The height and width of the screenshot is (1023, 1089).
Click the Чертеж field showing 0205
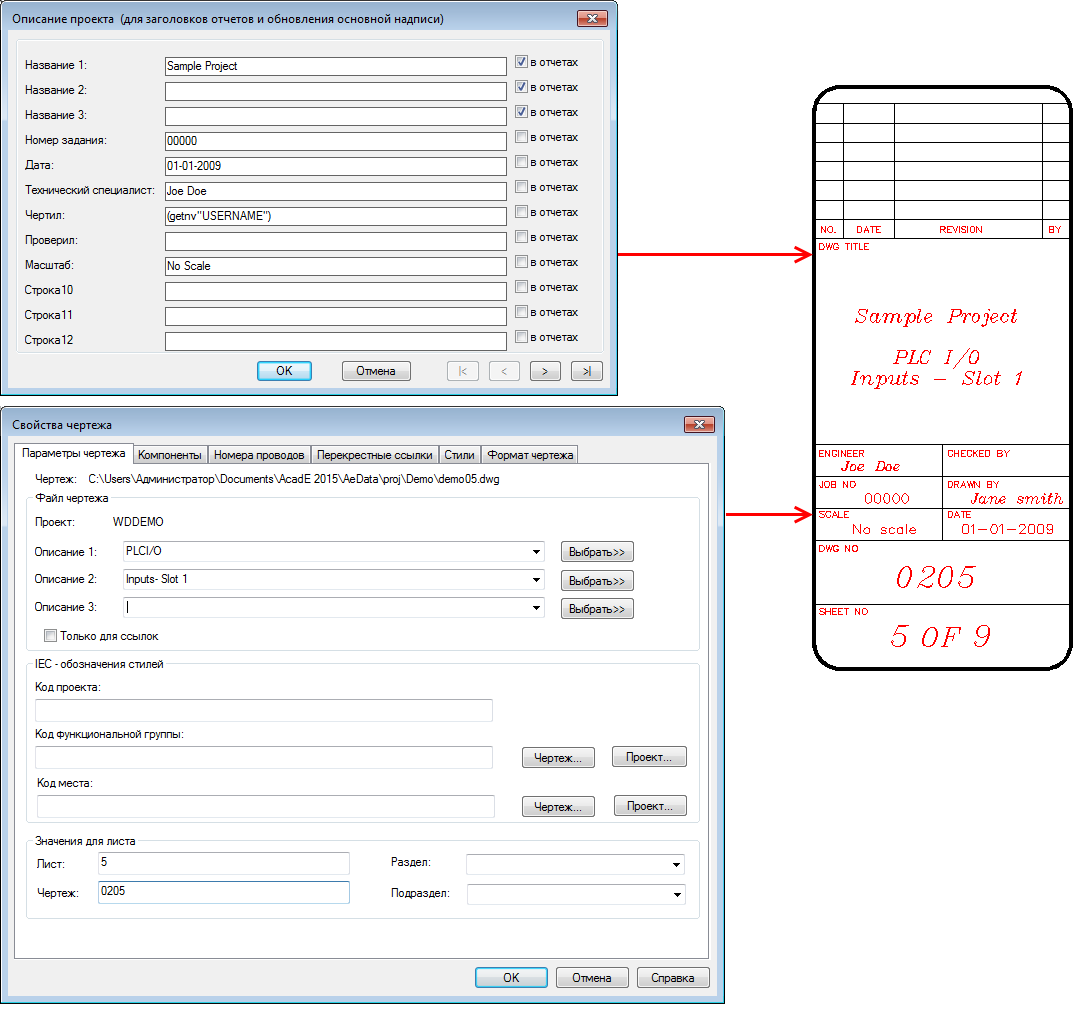(x=224, y=892)
